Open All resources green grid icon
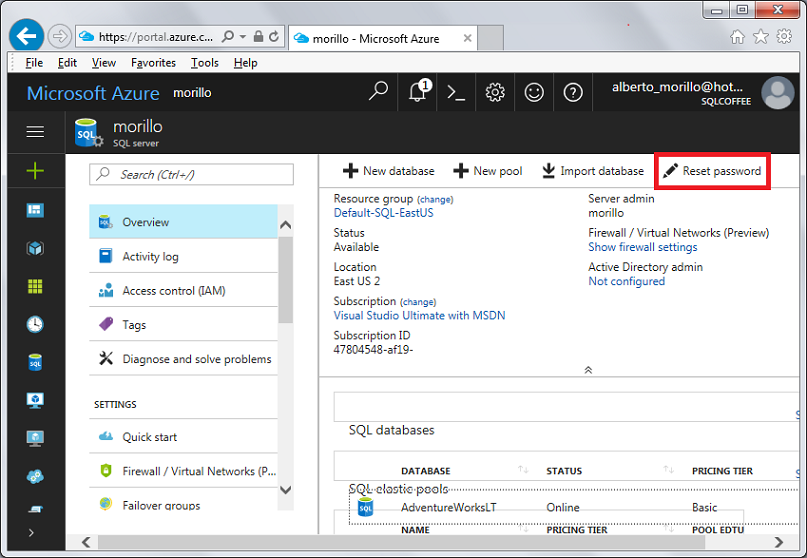 pyautogui.click(x=35, y=286)
